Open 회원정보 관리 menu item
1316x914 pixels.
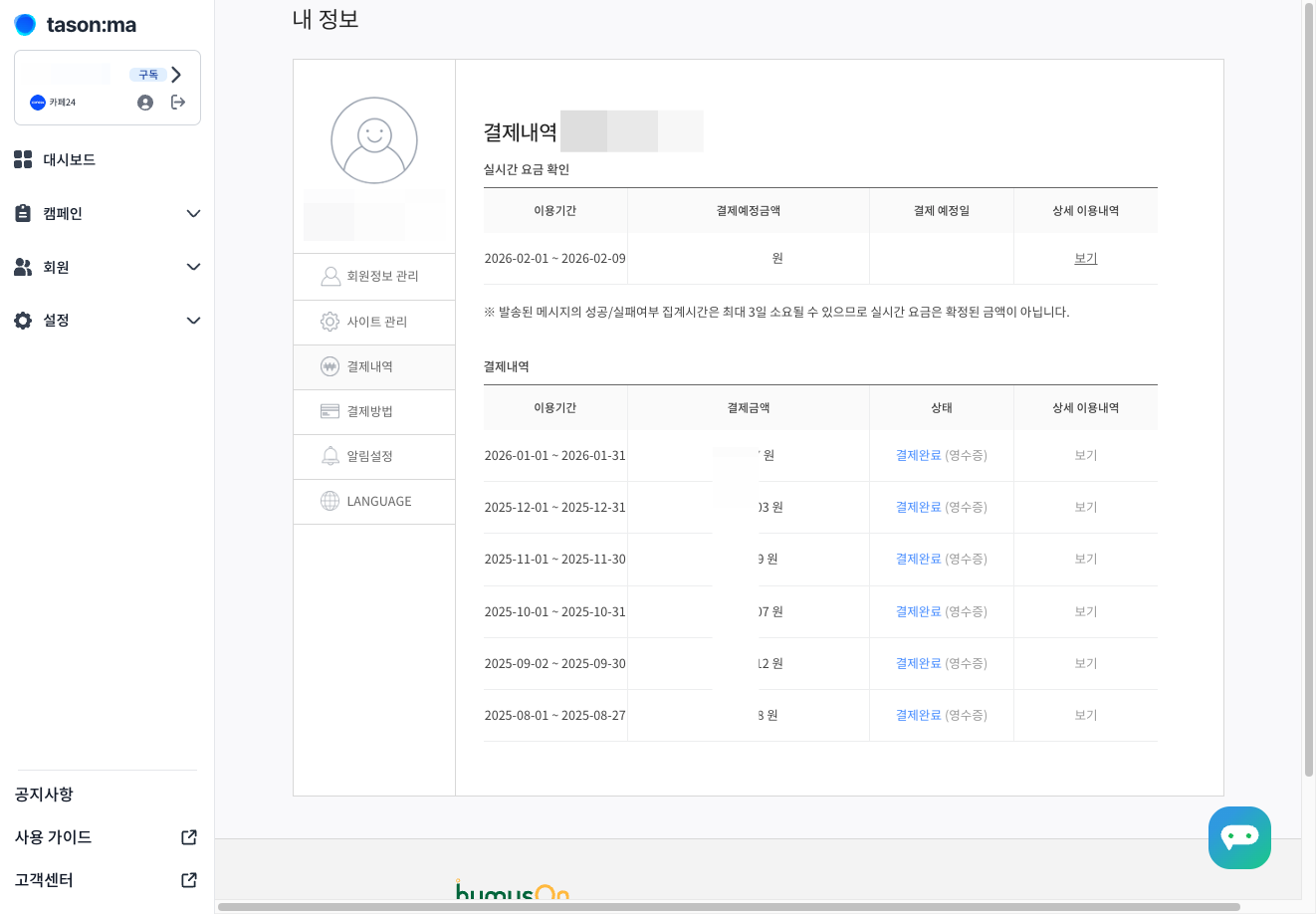click(374, 276)
